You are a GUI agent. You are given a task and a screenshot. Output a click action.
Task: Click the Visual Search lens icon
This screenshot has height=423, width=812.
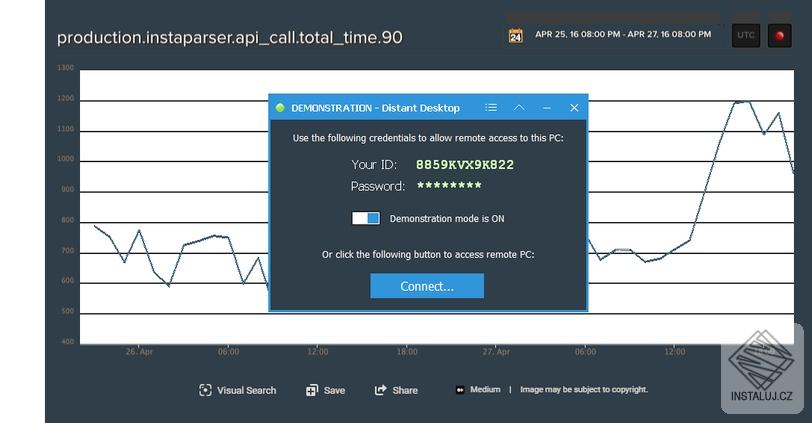pos(205,390)
